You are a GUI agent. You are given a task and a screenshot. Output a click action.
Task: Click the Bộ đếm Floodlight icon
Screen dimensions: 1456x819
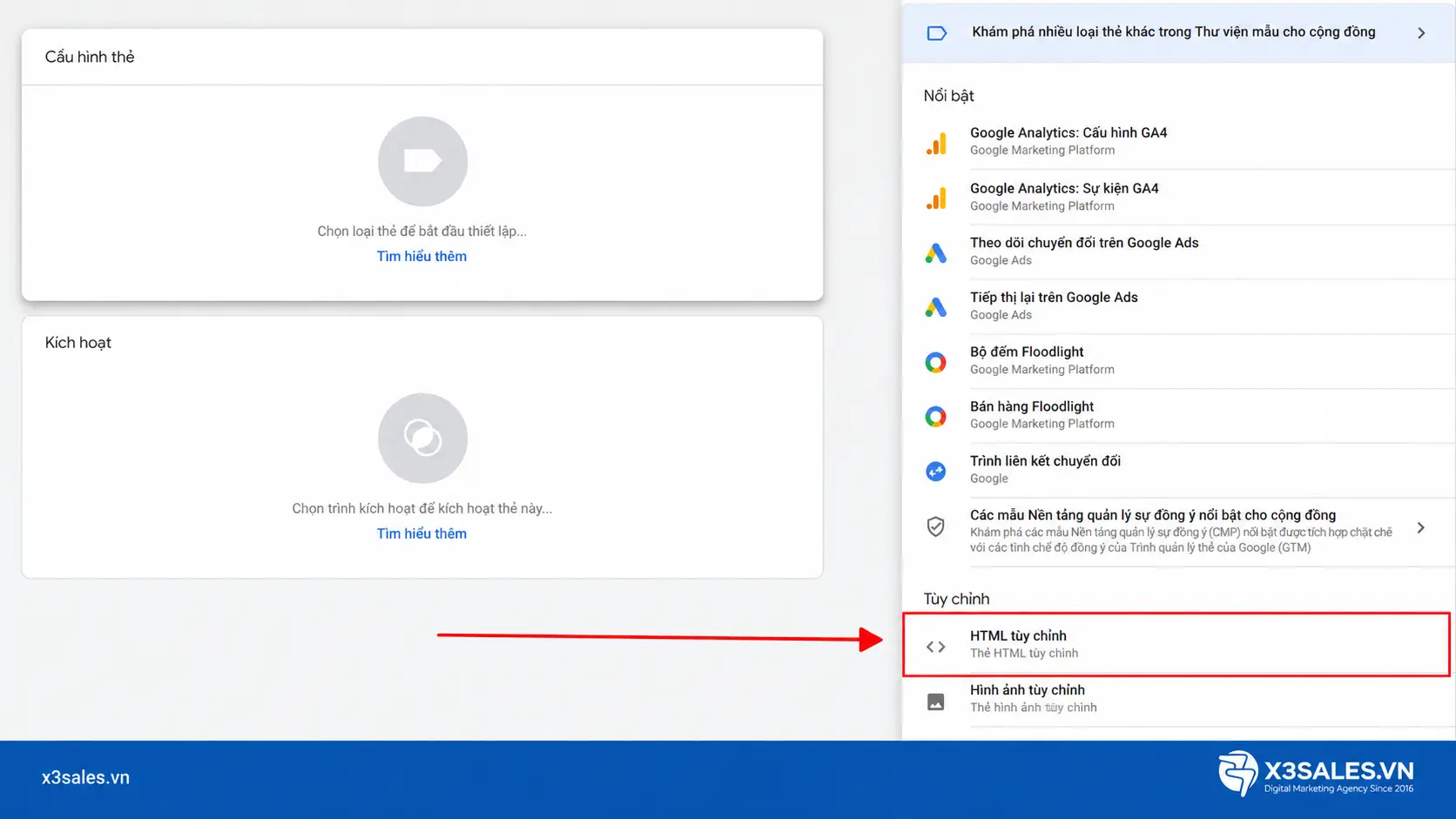(x=936, y=362)
